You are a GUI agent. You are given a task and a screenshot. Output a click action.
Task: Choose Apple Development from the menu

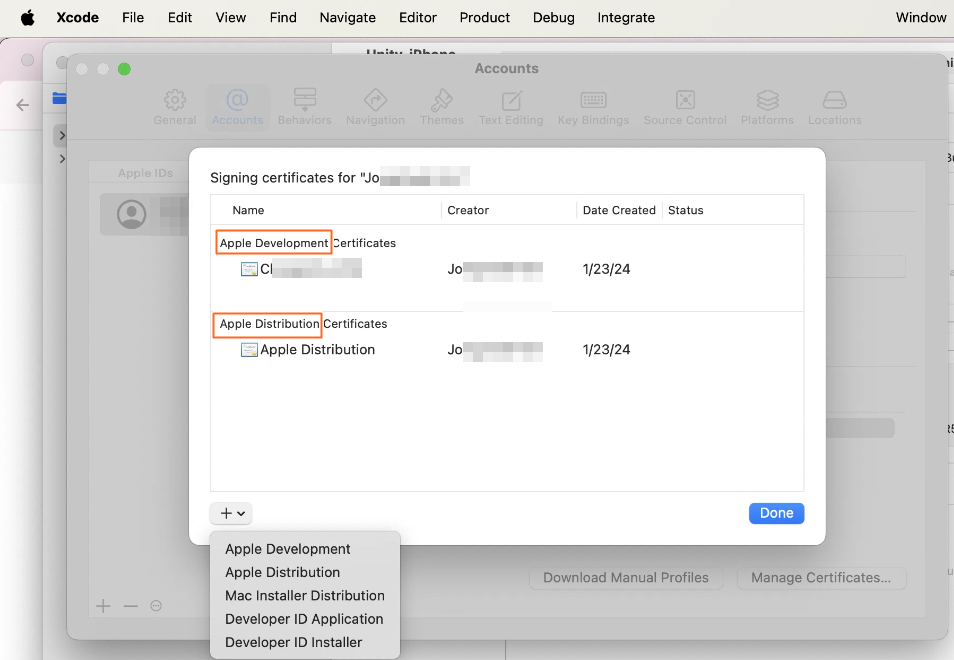tap(287, 549)
